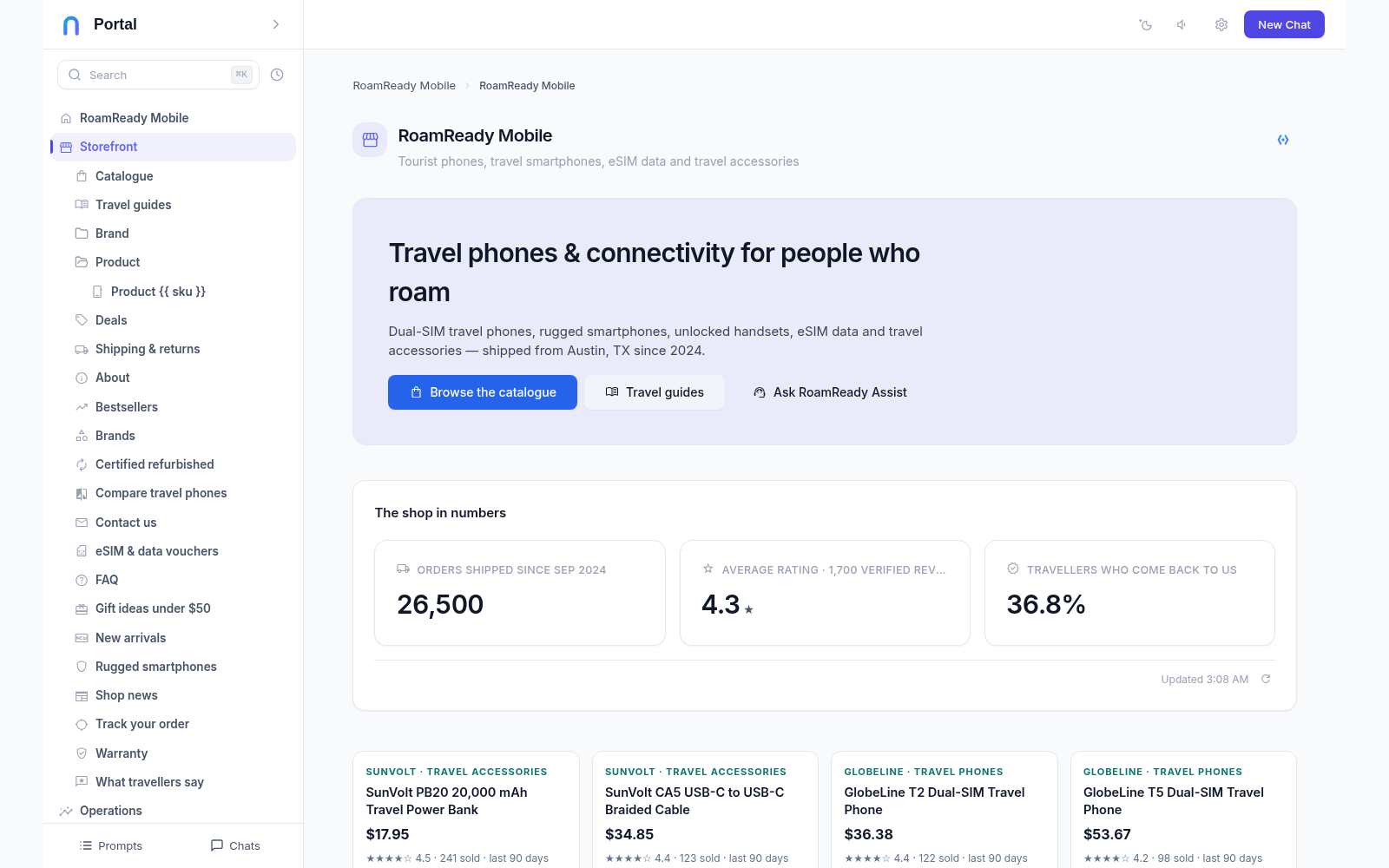Click the first RoamReady Mobile breadcrumb
Image resolution: width=1389 pixels, height=868 pixels.
(x=405, y=86)
